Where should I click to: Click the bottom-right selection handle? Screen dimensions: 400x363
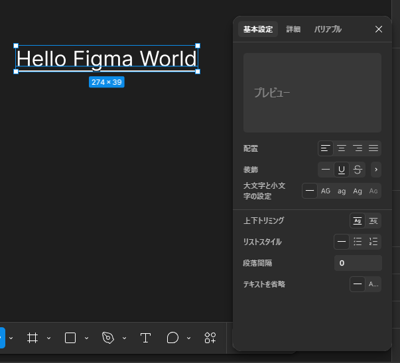click(x=198, y=71)
